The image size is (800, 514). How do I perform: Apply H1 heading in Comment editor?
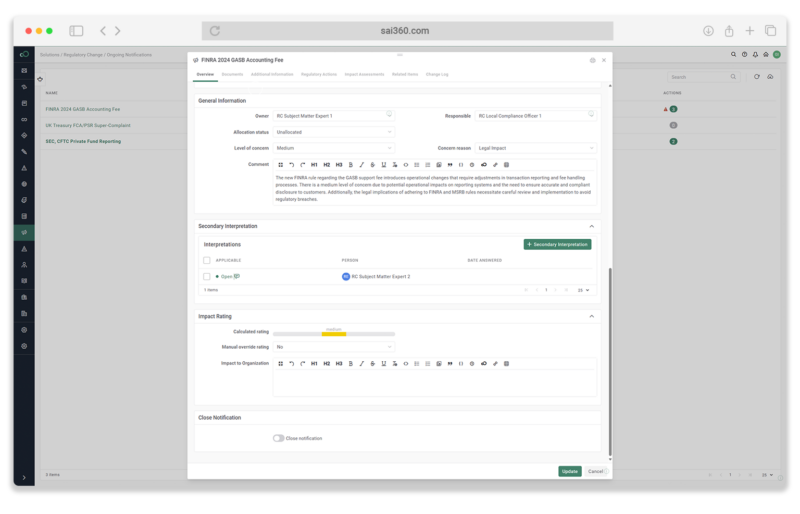pyautogui.click(x=314, y=165)
